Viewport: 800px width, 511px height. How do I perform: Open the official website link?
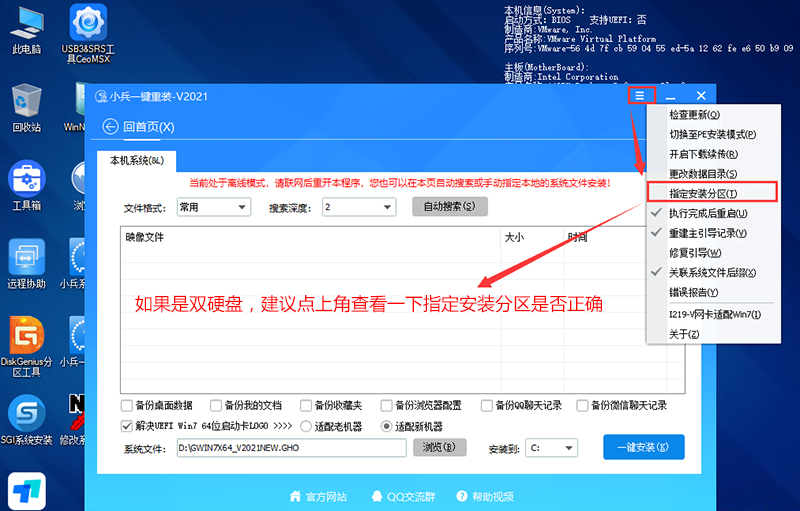click(x=326, y=496)
